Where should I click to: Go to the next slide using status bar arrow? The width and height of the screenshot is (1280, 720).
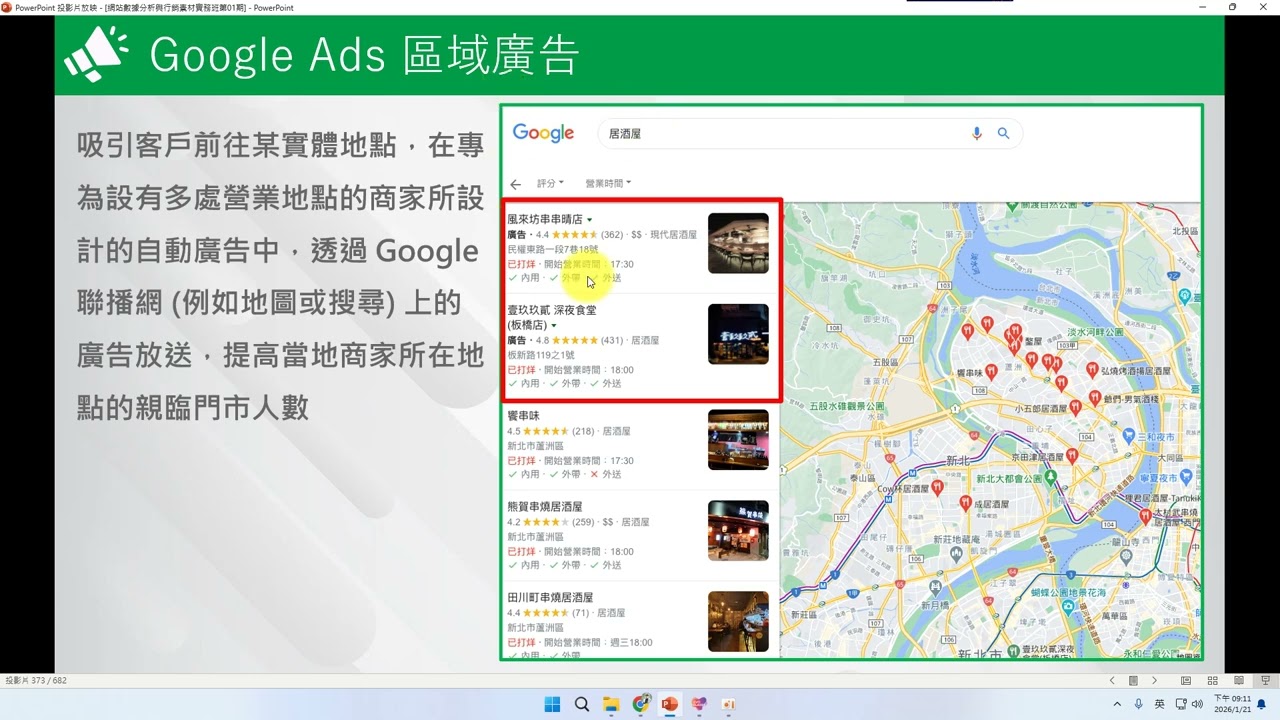pos(1154,680)
